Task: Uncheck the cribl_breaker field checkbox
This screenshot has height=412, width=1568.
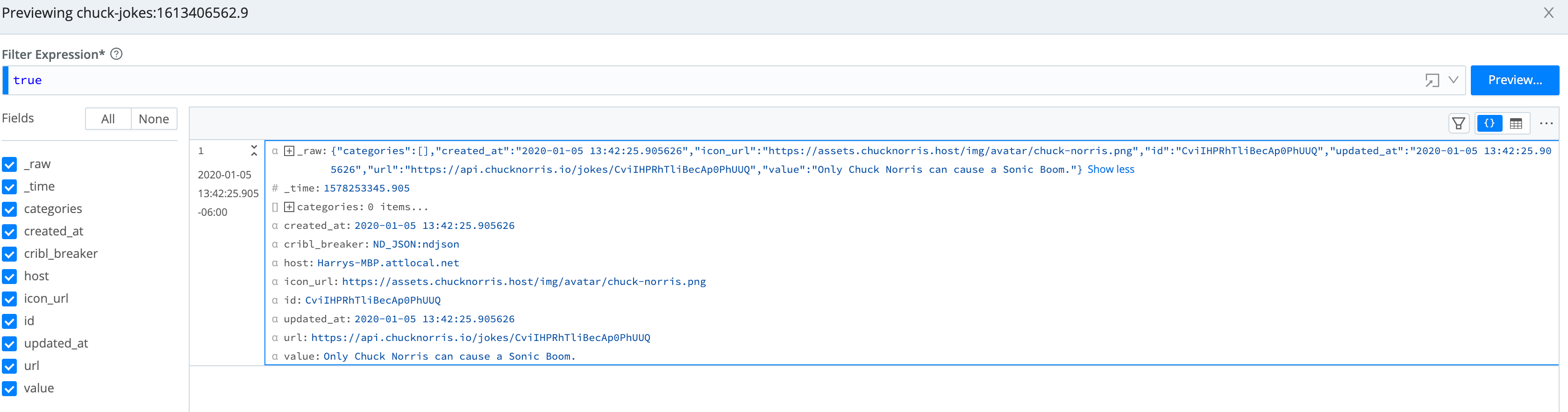Action: click(10, 254)
